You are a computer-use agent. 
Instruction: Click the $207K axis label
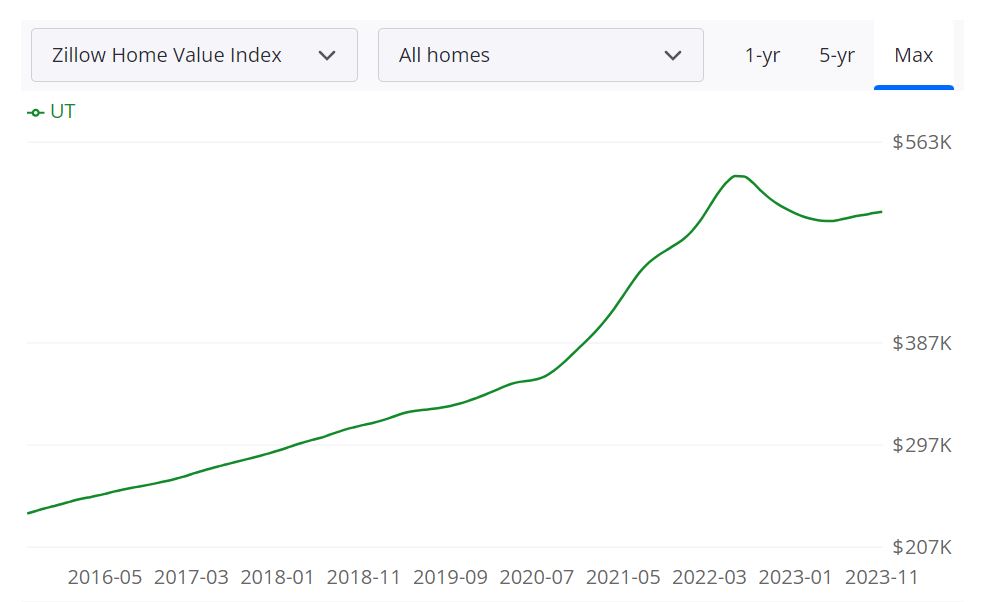coord(922,547)
